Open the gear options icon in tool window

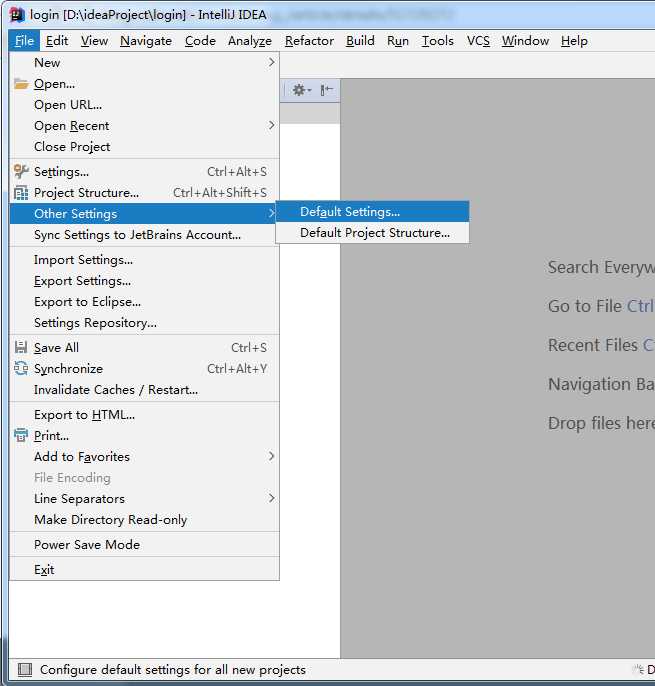coord(301,90)
